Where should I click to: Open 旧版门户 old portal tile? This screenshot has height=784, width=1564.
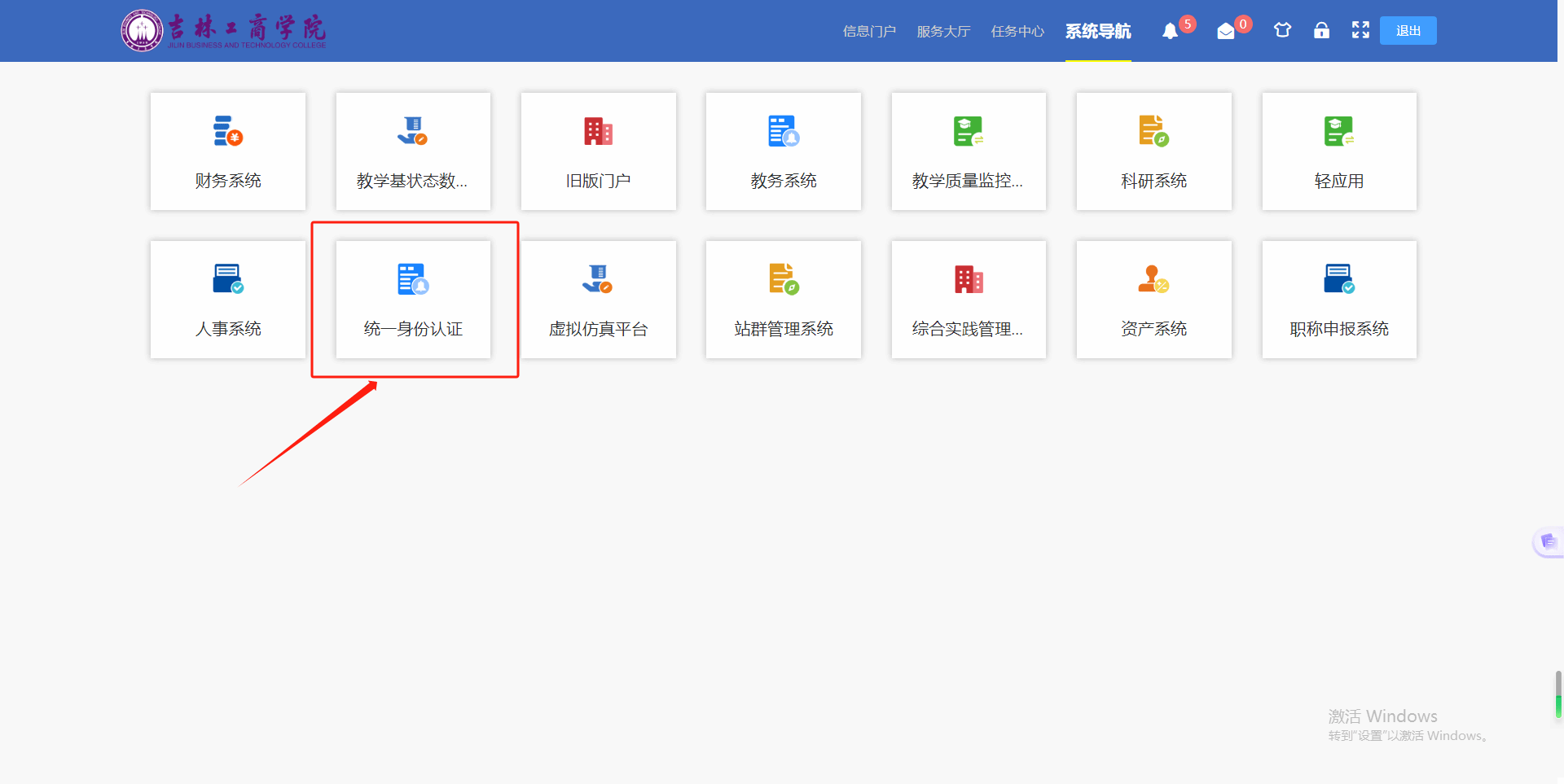pos(598,151)
